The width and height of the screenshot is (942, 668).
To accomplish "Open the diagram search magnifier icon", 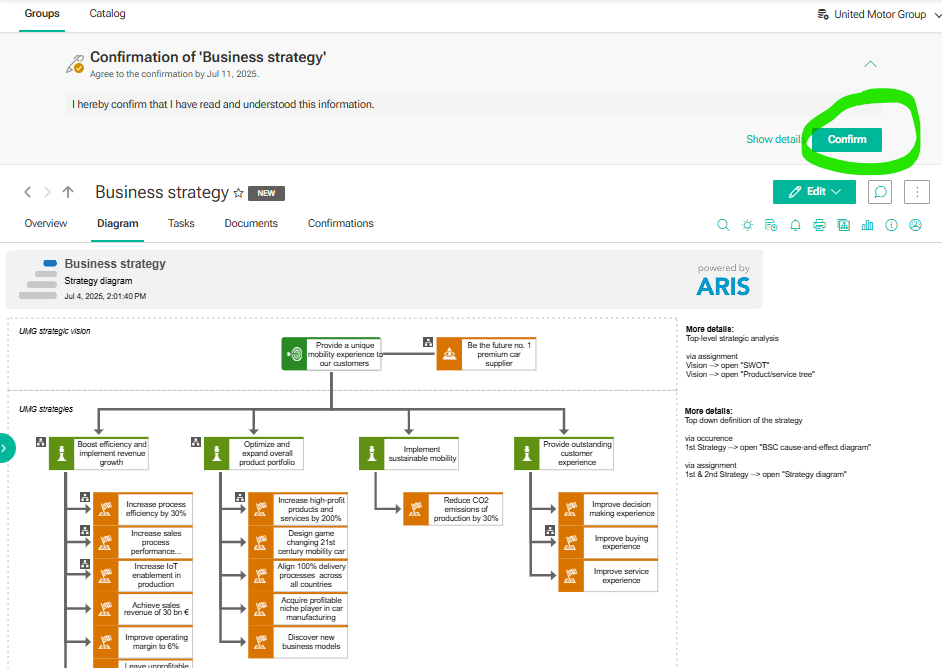I will pyautogui.click(x=723, y=225).
